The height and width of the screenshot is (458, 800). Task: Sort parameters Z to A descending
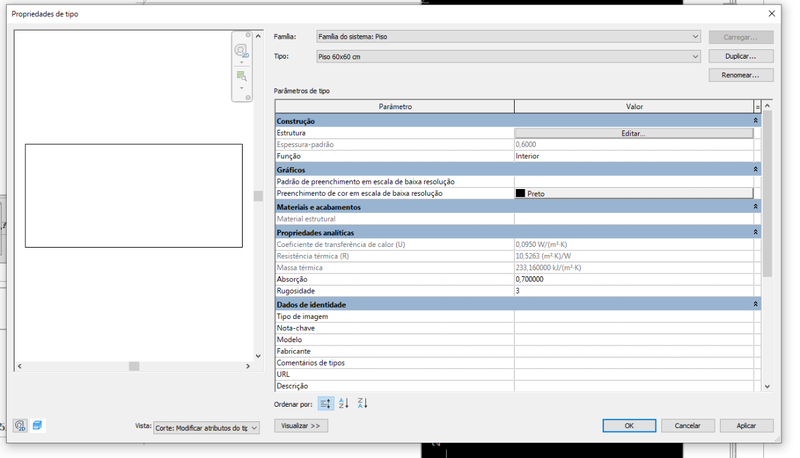(x=362, y=403)
